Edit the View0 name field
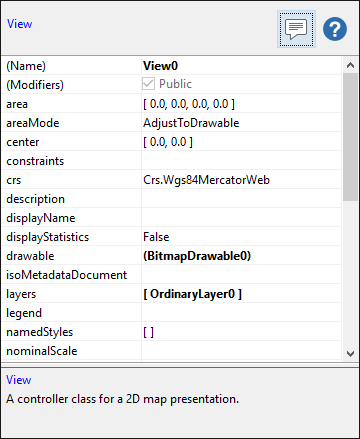The height and width of the screenshot is (439, 360). [x=241, y=66]
